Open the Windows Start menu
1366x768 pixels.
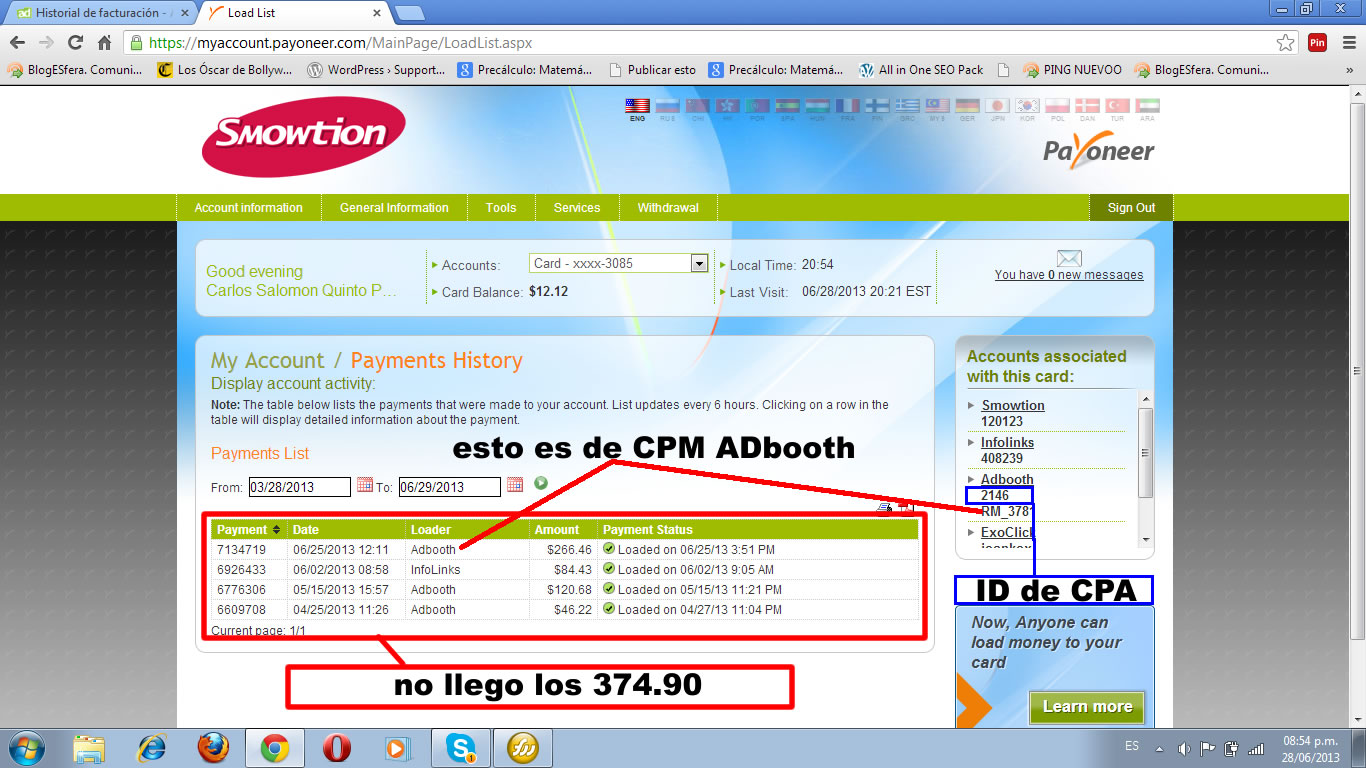click(x=26, y=748)
